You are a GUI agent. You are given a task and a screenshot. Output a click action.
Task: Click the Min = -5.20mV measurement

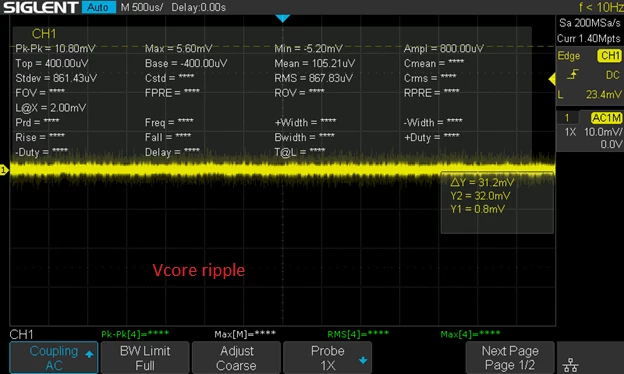[x=308, y=49]
